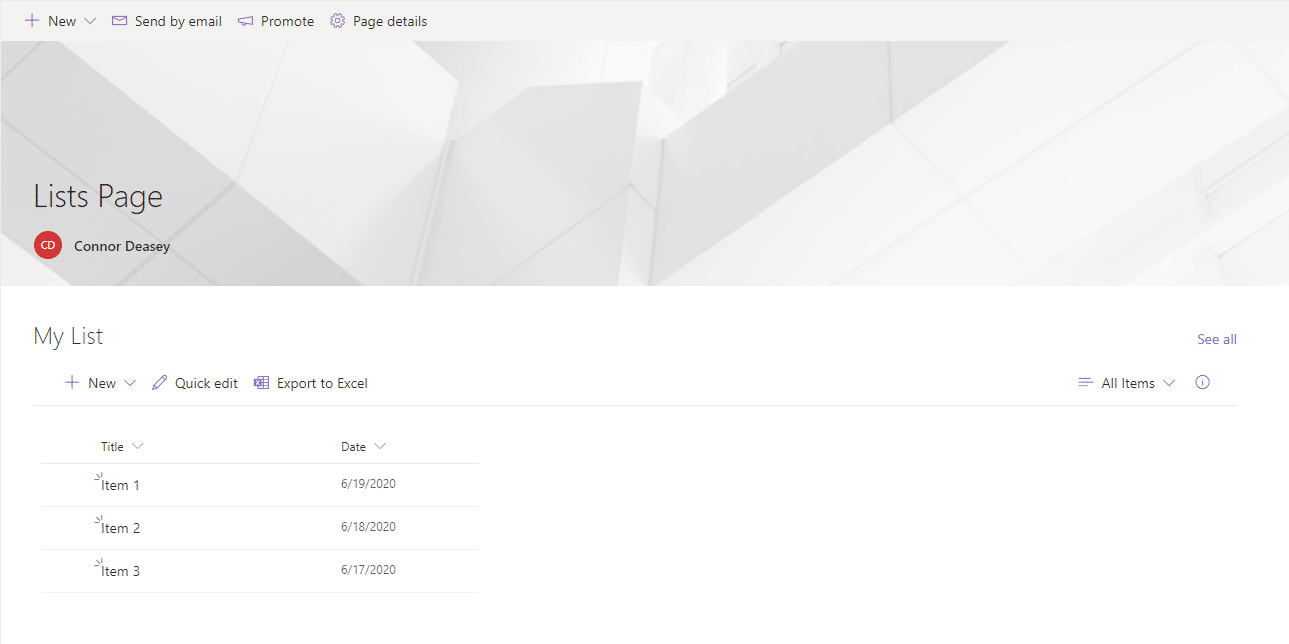Click the new-item indicator beside Item 3

[x=98, y=562]
